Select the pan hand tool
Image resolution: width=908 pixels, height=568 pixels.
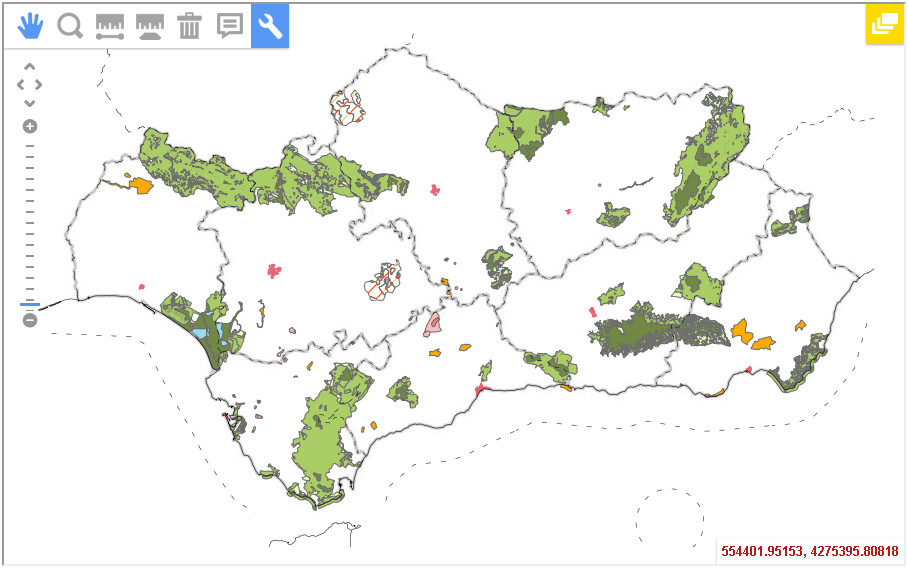(30, 26)
